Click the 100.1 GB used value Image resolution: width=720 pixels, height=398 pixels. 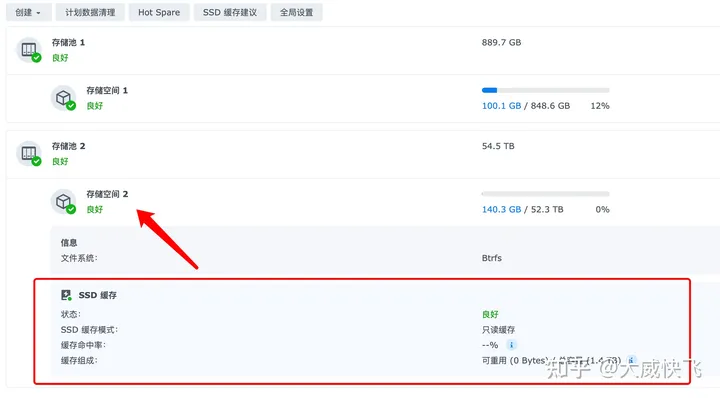click(x=501, y=106)
